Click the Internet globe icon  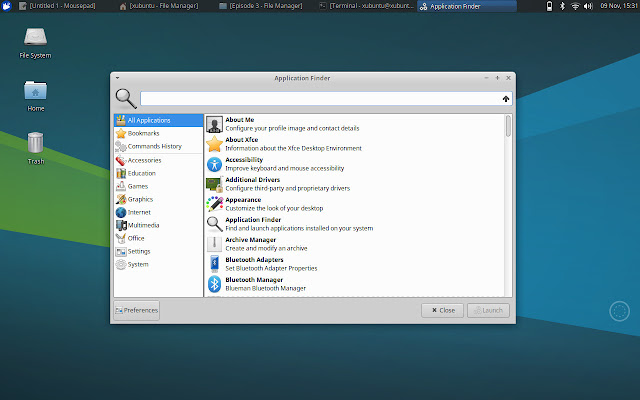[121, 212]
